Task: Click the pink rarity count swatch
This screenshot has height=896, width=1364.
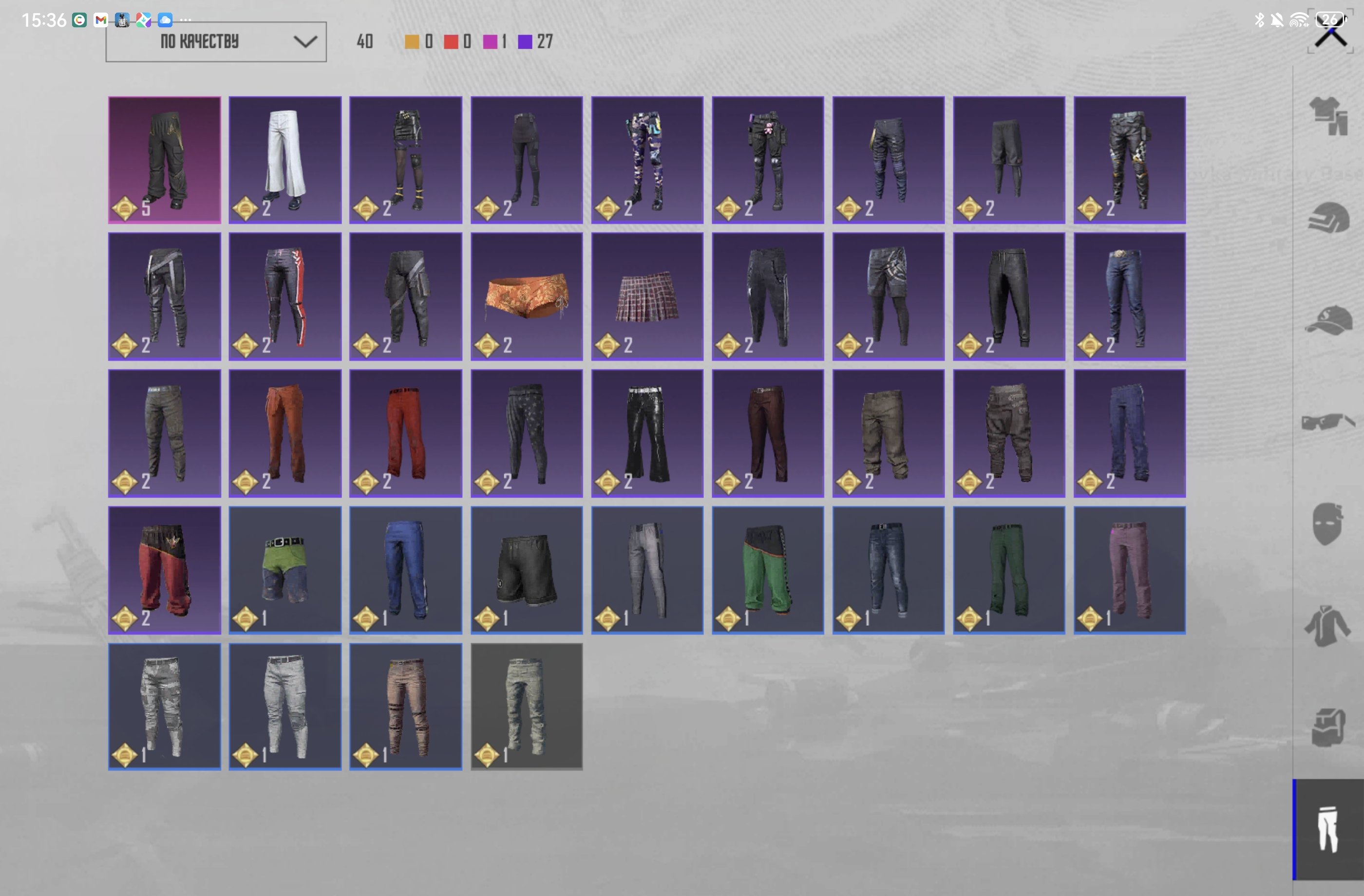Action: [x=490, y=42]
